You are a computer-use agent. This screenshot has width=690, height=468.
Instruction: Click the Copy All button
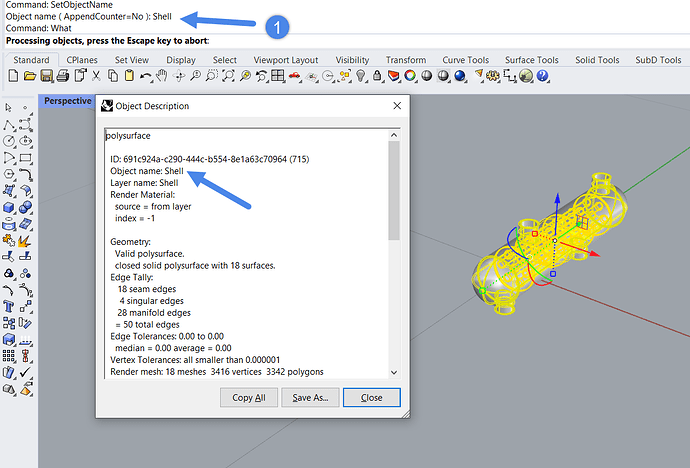pyautogui.click(x=248, y=397)
